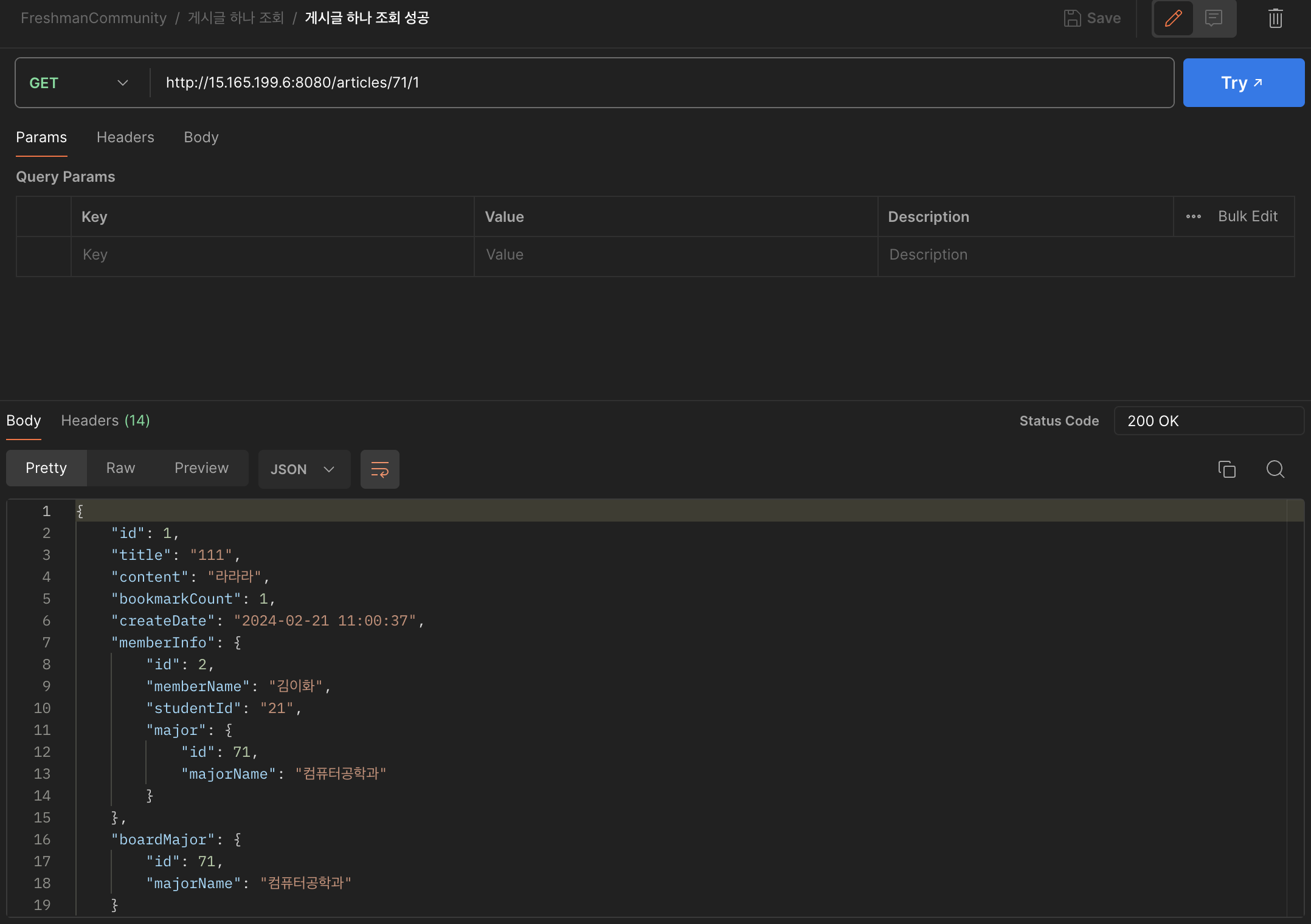This screenshot has width=1311, height=924.
Task: Switch to the comment mode icon
Action: coord(1214,18)
